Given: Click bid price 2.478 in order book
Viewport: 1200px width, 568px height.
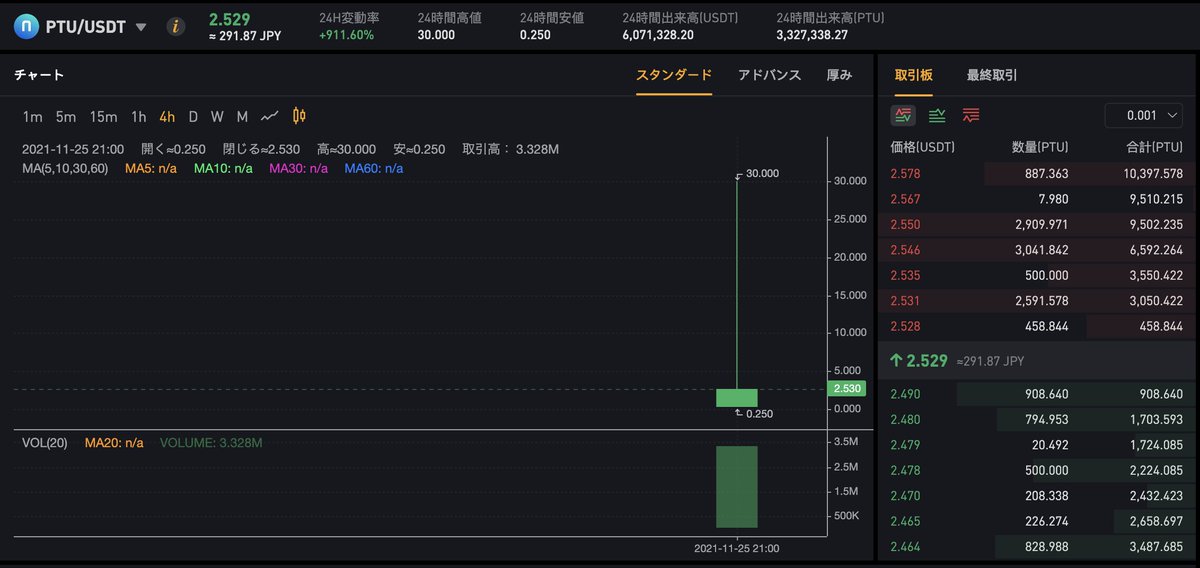Looking at the screenshot, I should [906, 470].
